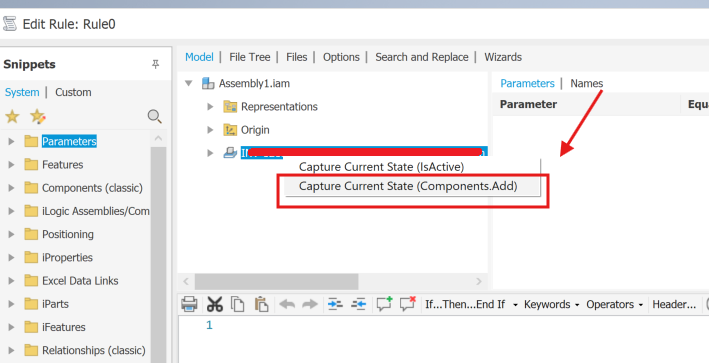Expand the iLogic Assemblies/Com folder
Screen dimensions: 709x363
click(11, 211)
